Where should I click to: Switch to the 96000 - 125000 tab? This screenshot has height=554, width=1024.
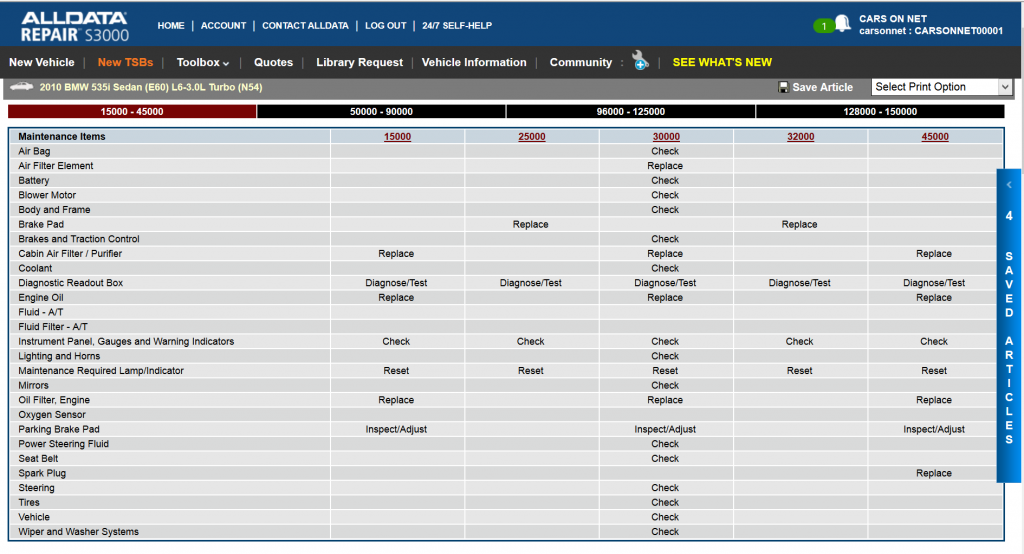pyautogui.click(x=631, y=112)
